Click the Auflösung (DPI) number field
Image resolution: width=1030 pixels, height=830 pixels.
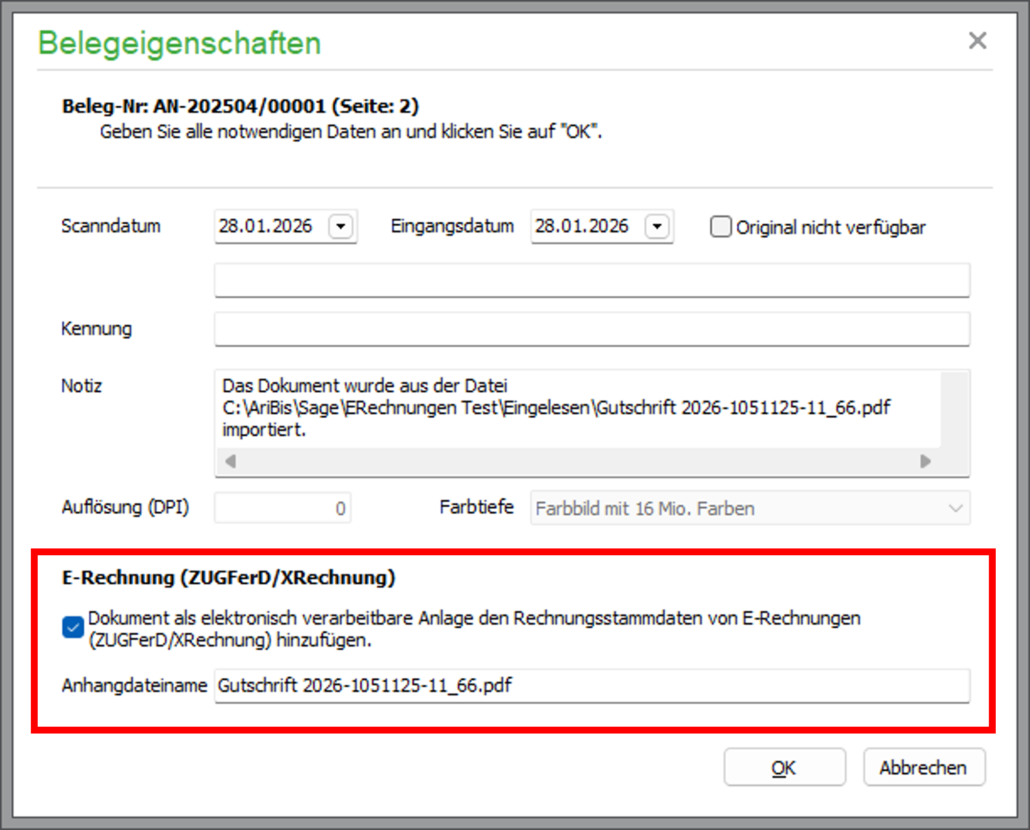click(x=283, y=508)
